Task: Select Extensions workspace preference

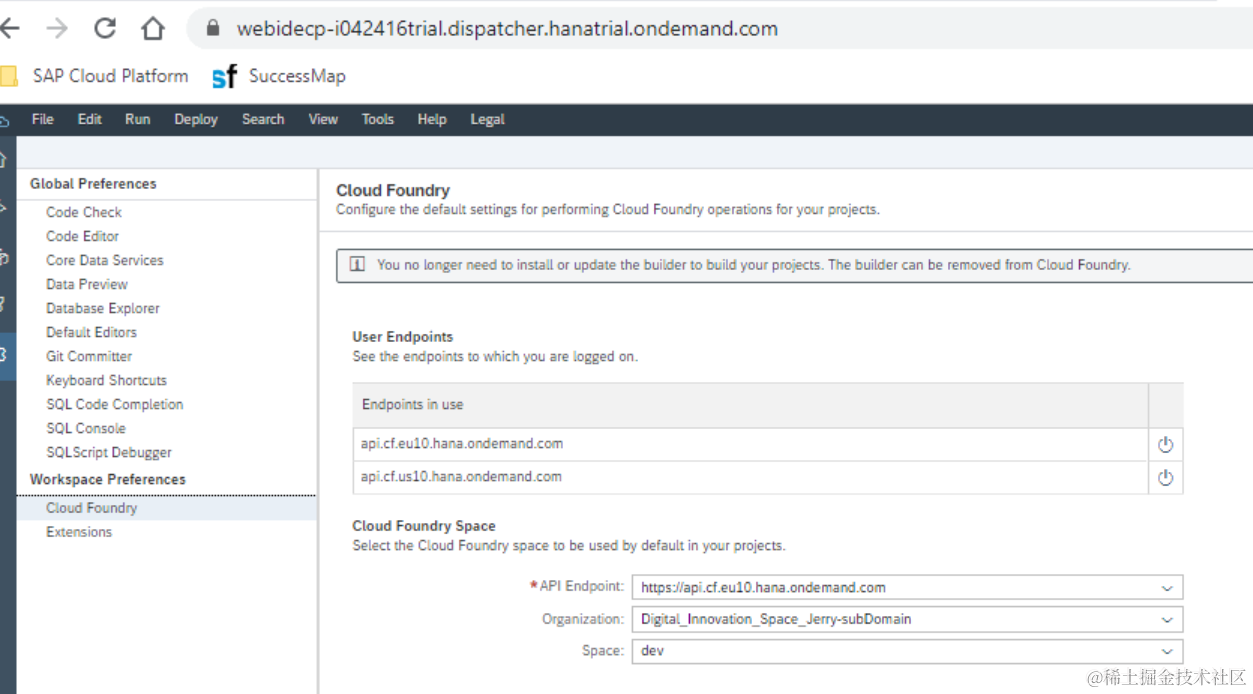Action: (79, 532)
